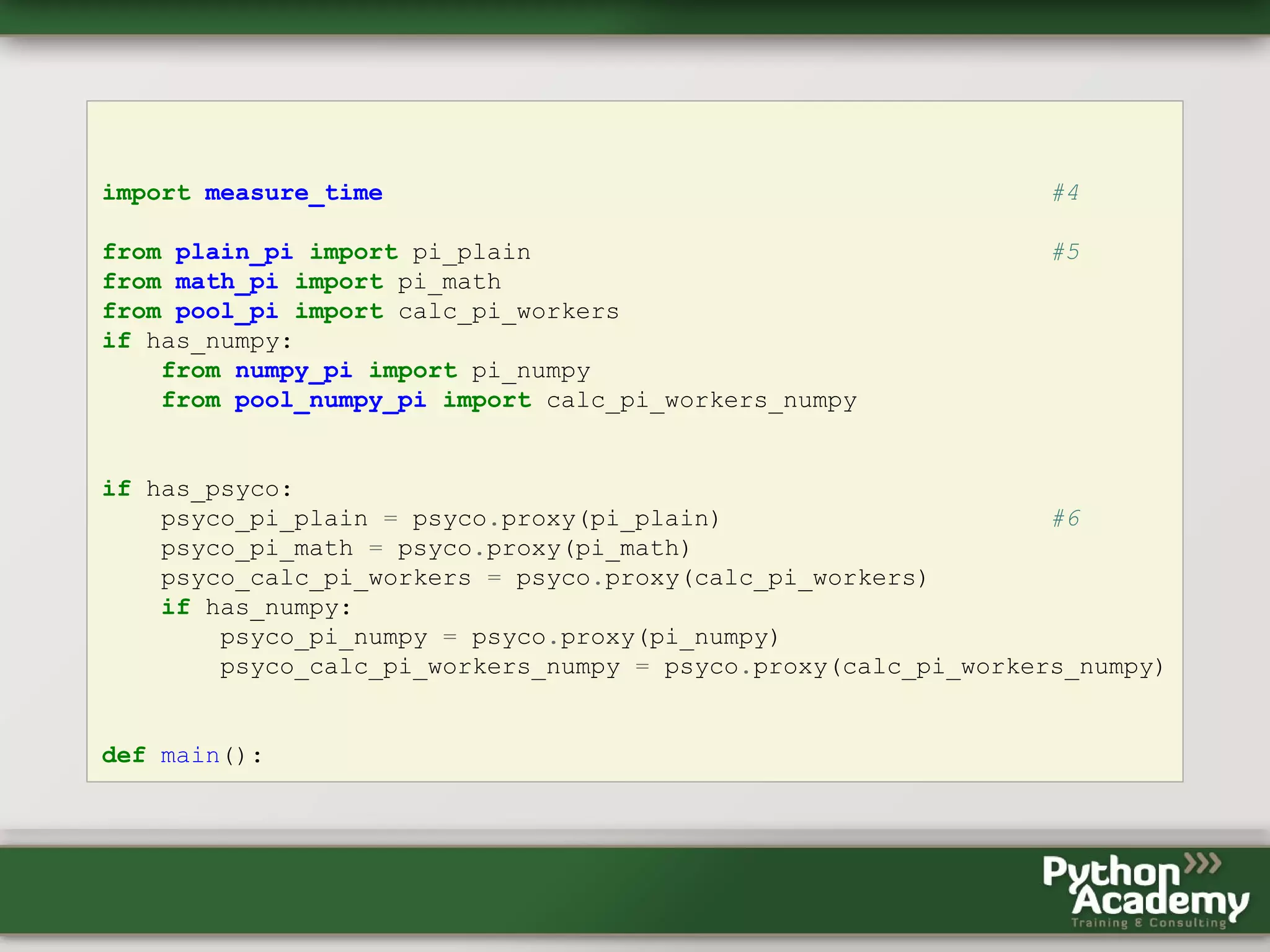Click 'psyco_calc_pi_workers = psyco.proxy(calc_pi_workers)' line
This screenshot has height=952, width=1270.
point(544,578)
